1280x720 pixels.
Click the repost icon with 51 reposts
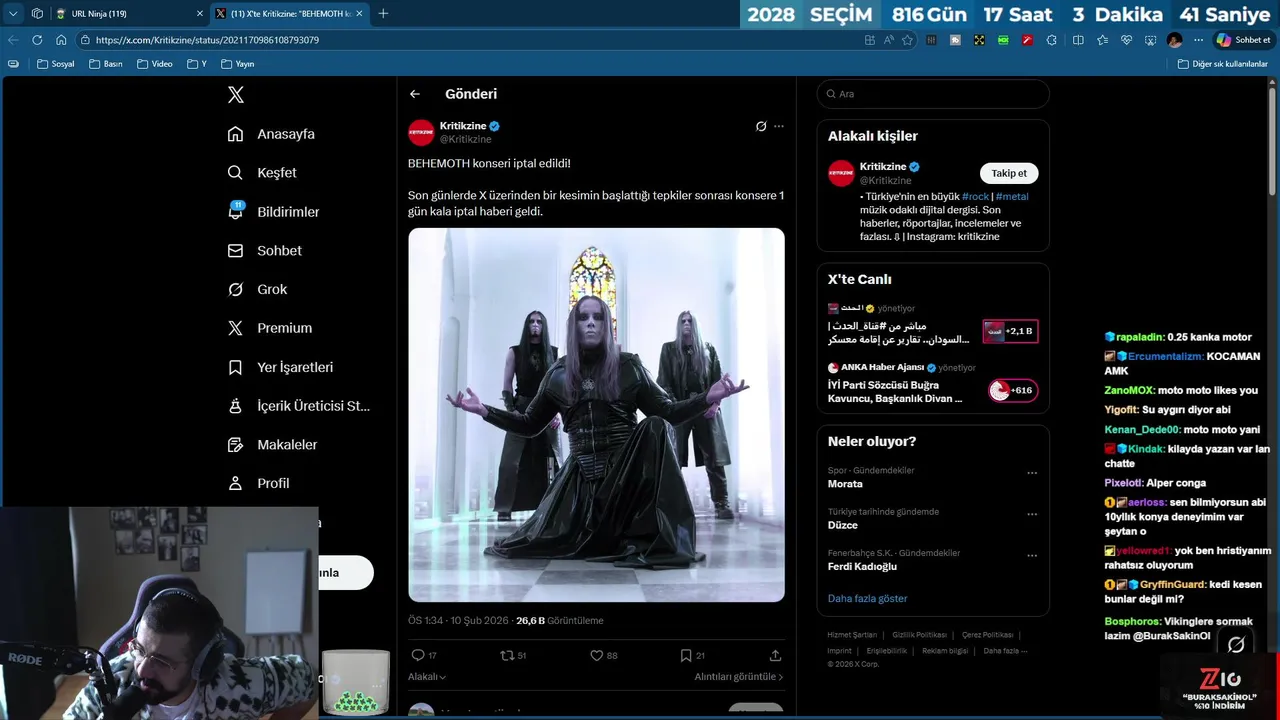(x=507, y=656)
